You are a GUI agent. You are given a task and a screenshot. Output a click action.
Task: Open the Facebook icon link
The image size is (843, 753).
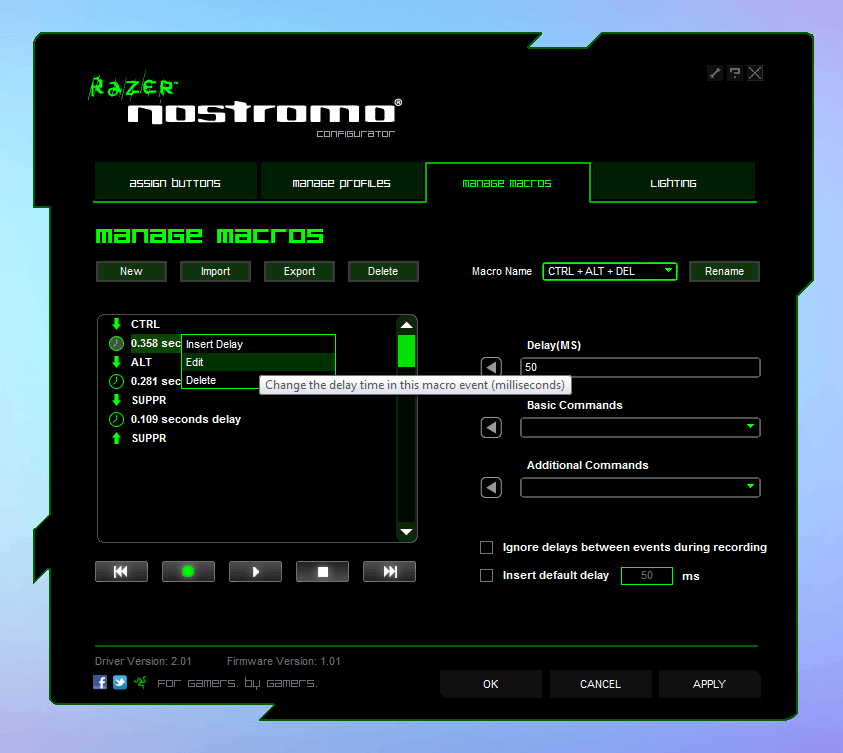[x=100, y=682]
